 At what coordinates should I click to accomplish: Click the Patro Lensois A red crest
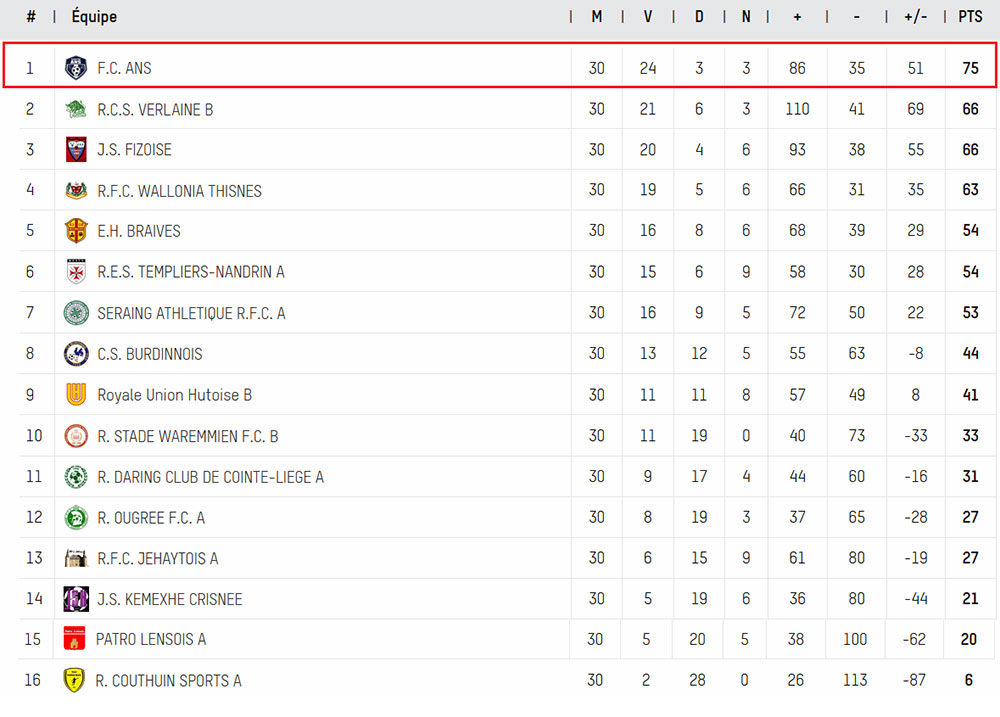click(75, 639)
